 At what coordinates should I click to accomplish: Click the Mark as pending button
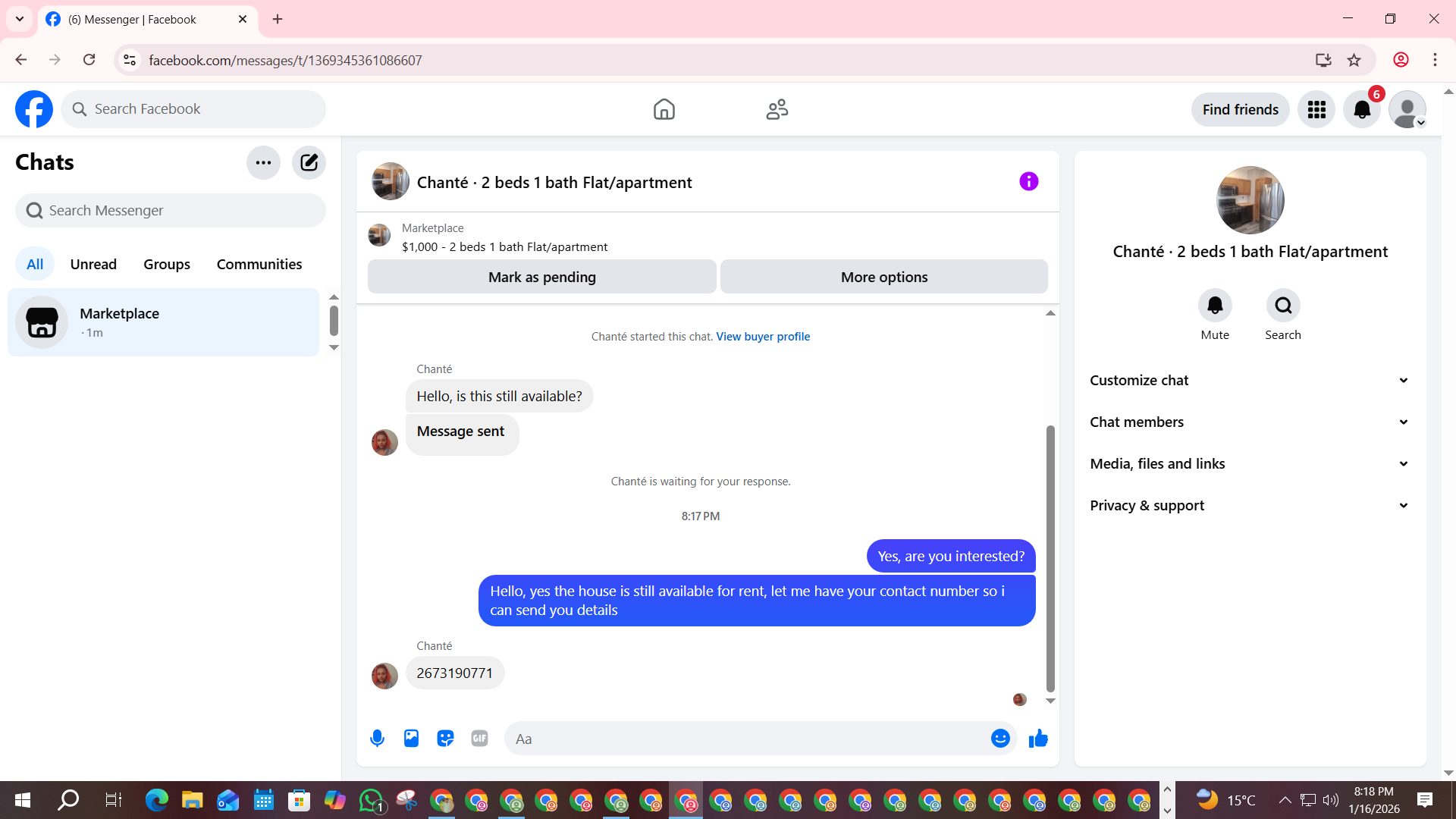pos(541,277)
